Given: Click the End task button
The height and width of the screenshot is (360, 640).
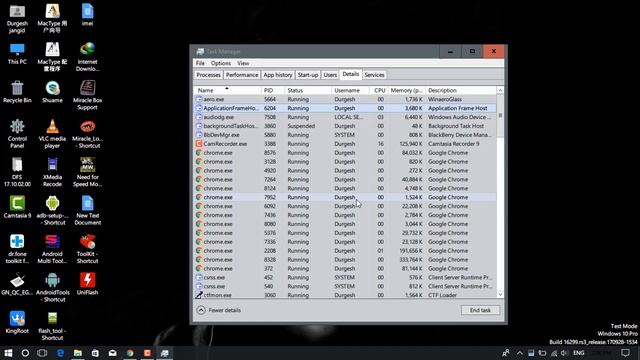Looking at the screenshot, I should point(480,310).
